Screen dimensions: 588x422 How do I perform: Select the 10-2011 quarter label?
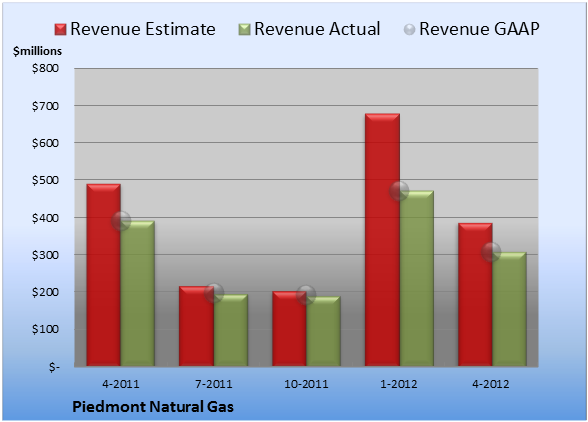pos(306,384)
